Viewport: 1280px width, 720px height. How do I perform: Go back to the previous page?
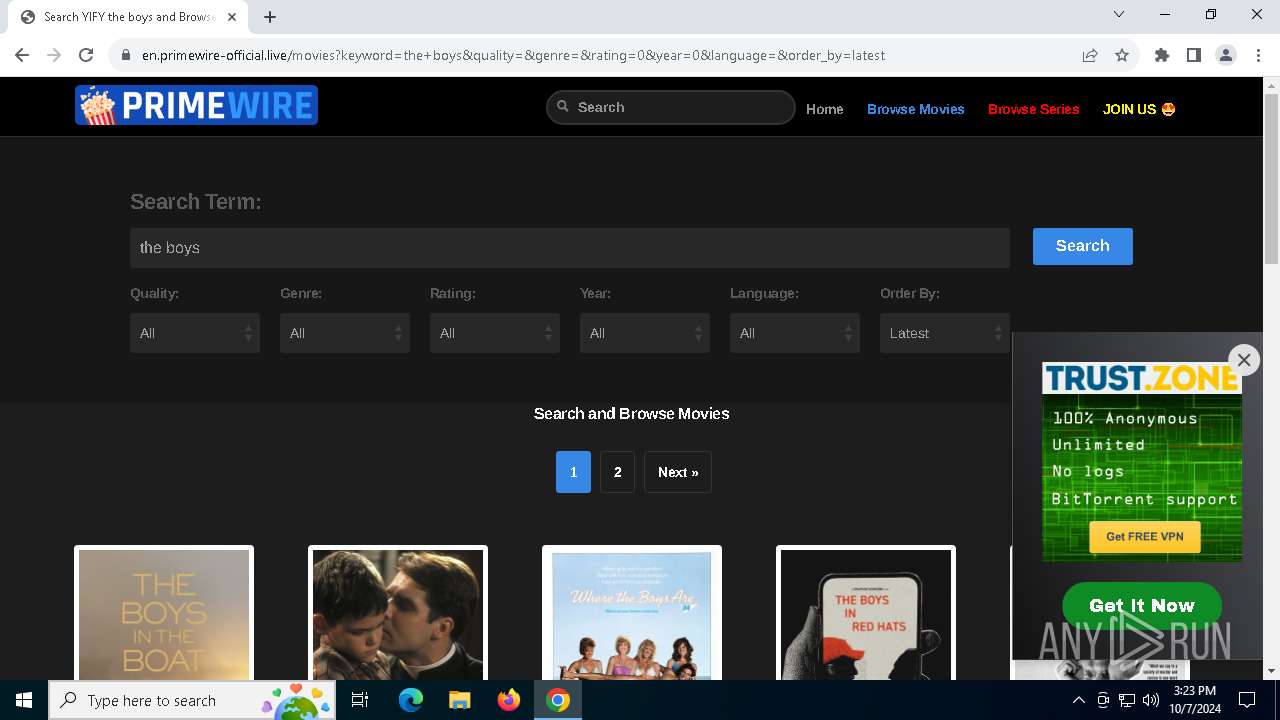pyautogui.click(x=22, y=55)
